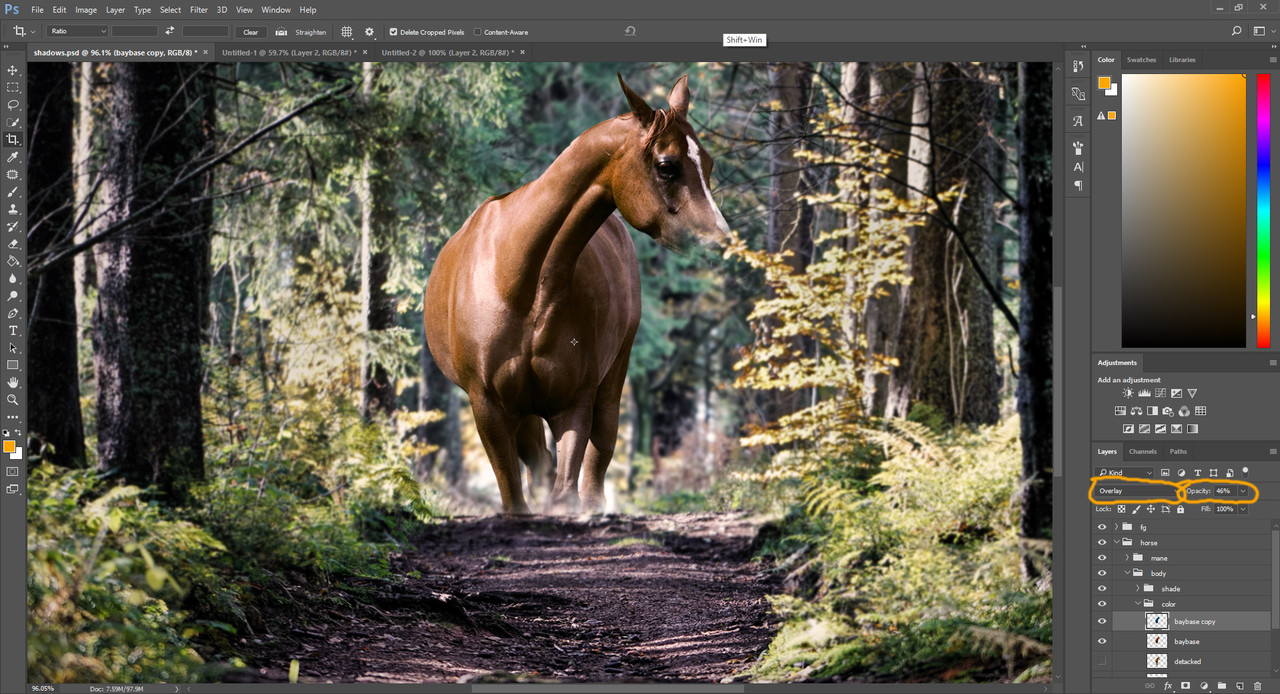Switch to Untitled-1 document tab
1280x694 pixels.
(290, 52)
